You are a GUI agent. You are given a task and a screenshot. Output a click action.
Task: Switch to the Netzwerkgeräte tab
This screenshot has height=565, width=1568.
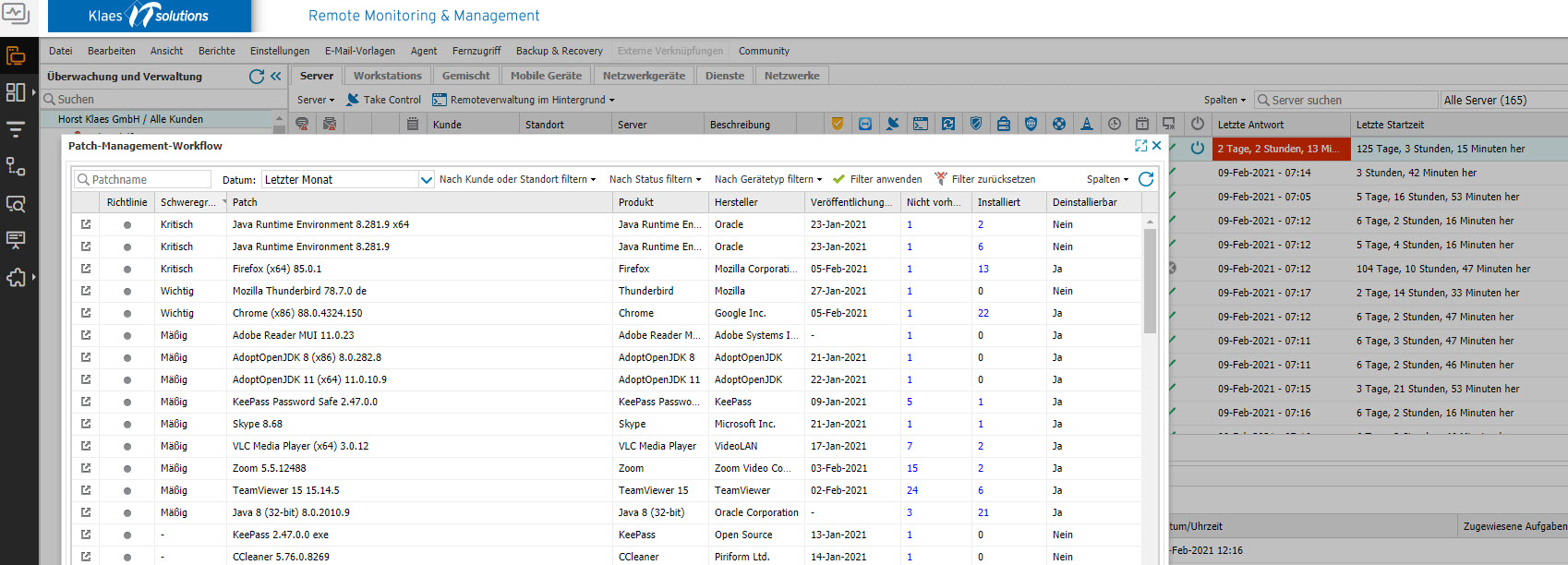[x=644, y=76]
